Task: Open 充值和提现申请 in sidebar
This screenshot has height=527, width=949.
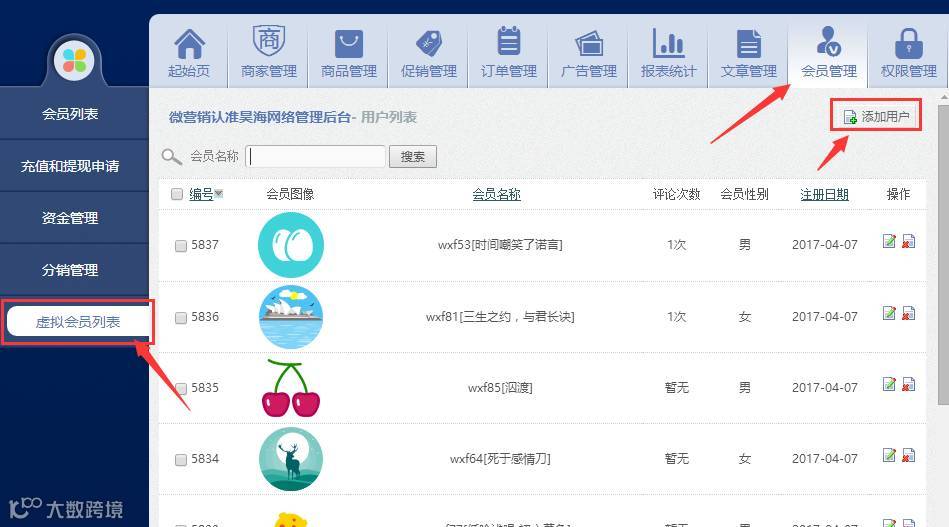Action: [70, 166]
